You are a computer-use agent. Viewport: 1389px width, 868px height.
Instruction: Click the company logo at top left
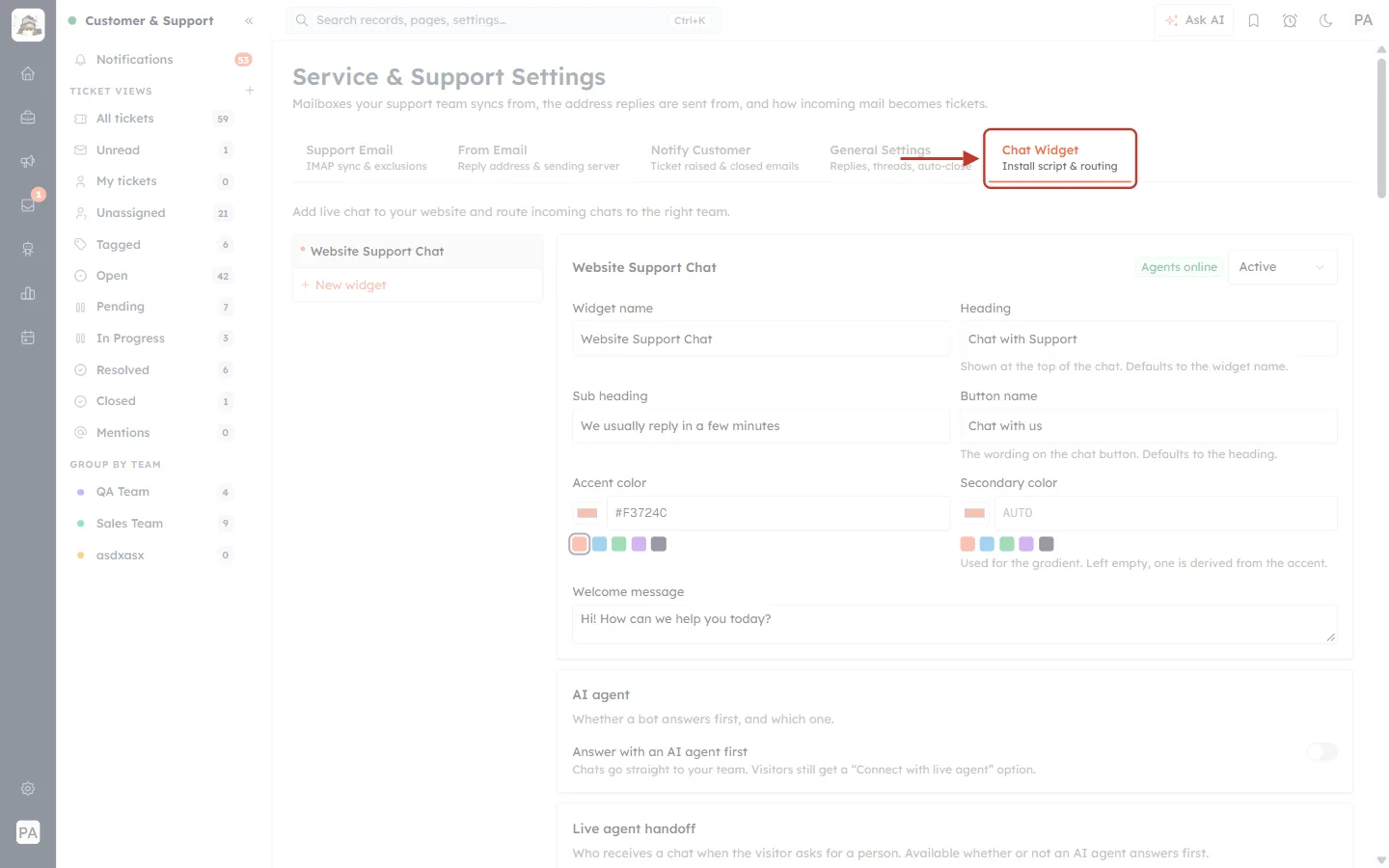pyautogui.click(x=28, y=25)
